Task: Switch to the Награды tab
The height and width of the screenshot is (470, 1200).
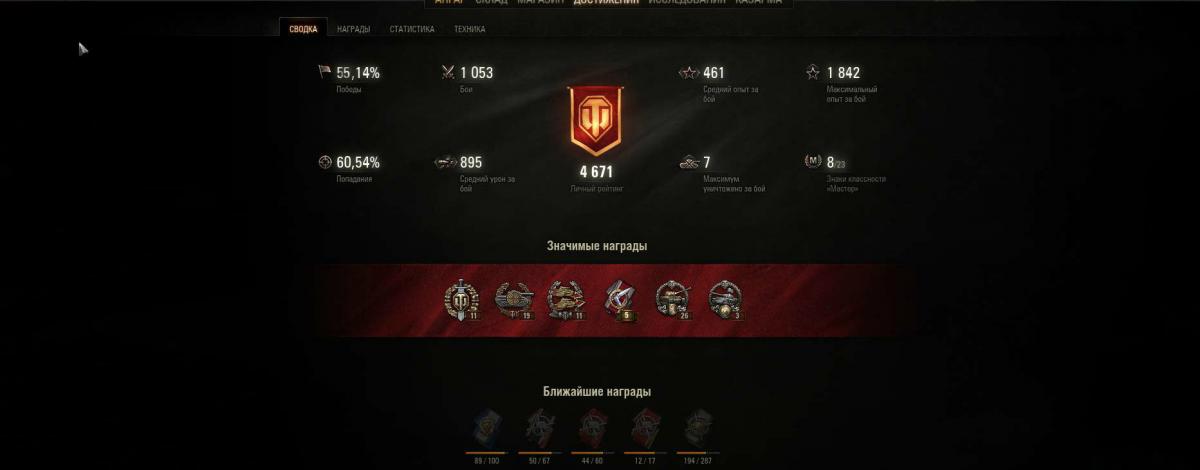Action: [x=353, y=29]
